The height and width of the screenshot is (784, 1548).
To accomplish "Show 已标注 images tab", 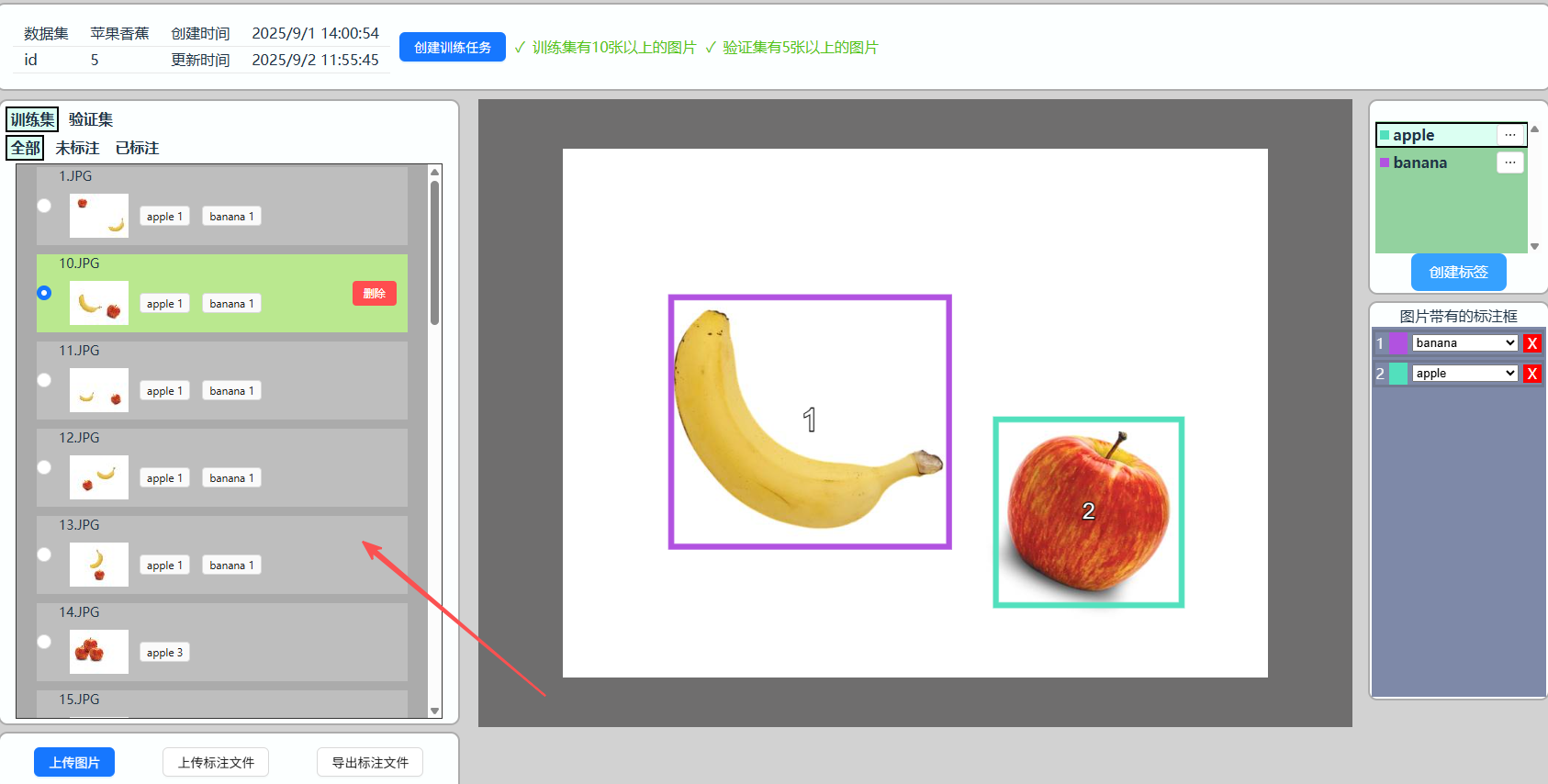I will 137,148.
